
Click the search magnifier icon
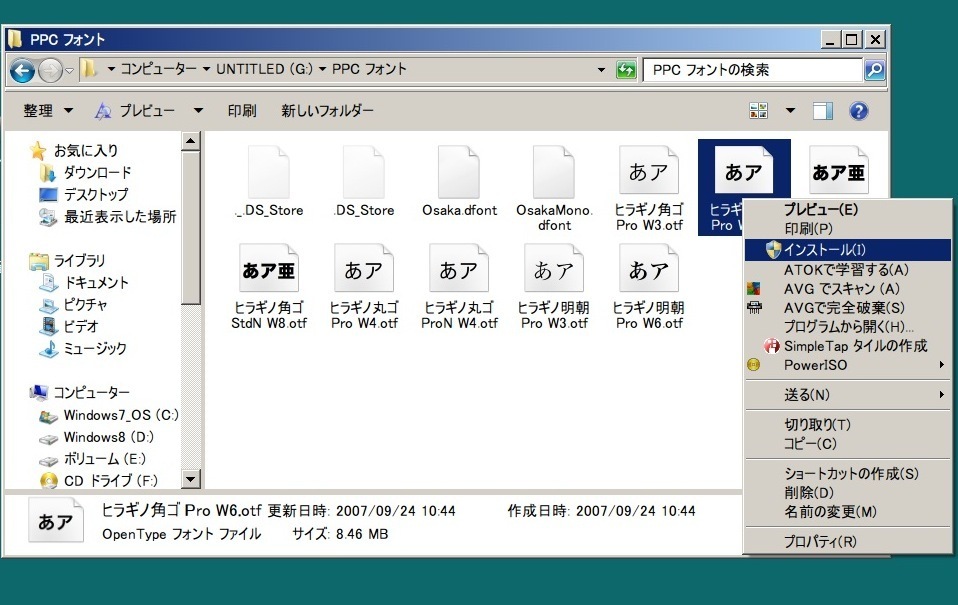(x=874, y=70)
